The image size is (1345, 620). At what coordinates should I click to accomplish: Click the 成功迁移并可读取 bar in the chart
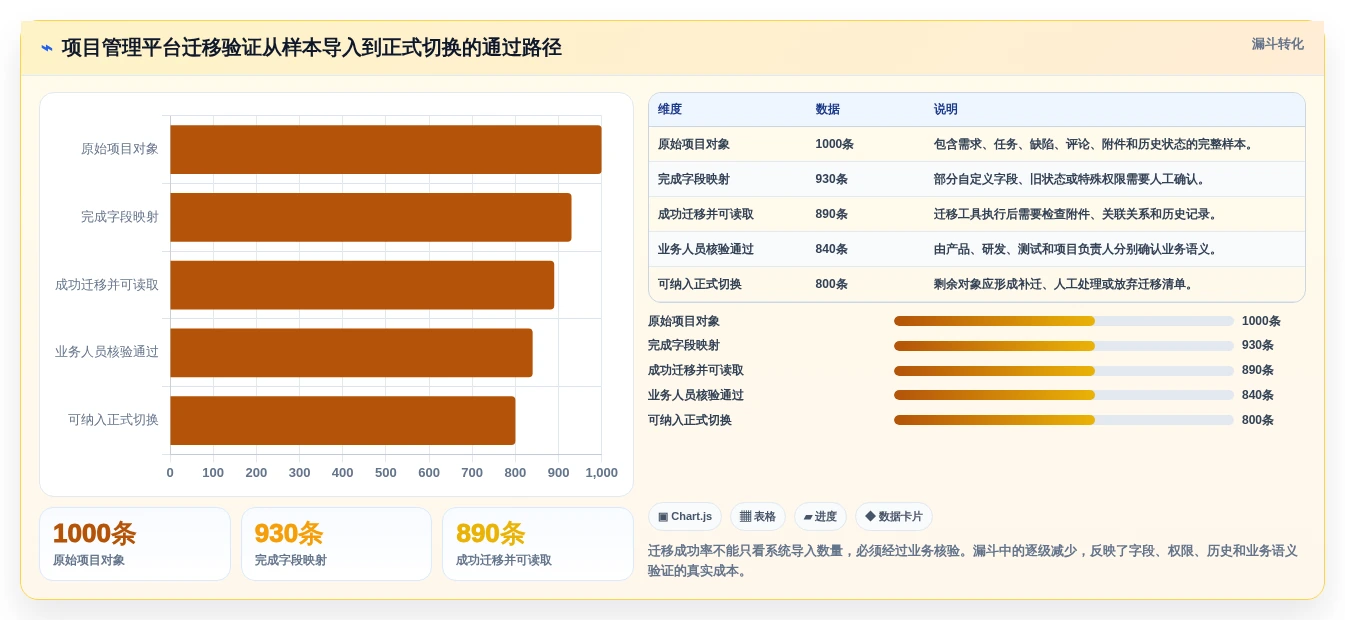(362, 285)
